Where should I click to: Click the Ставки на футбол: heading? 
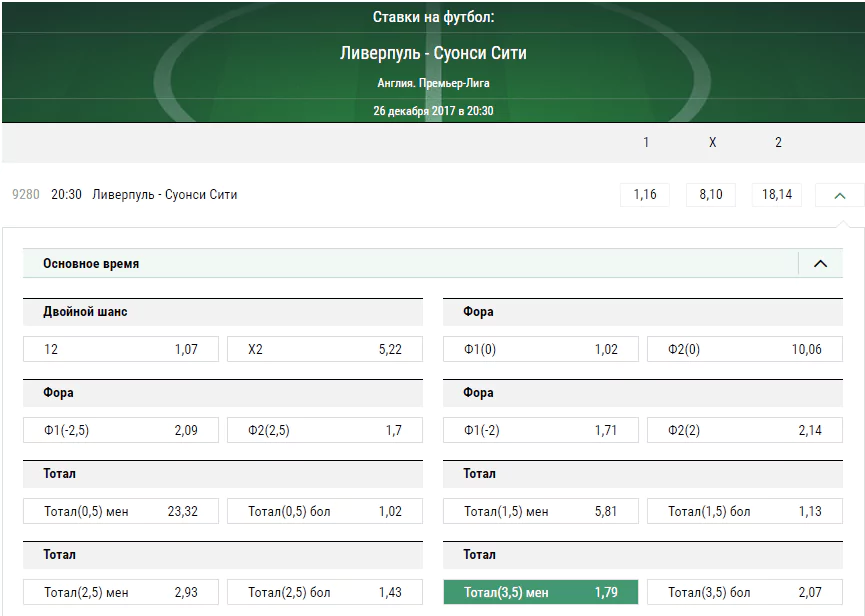pos(433,17)
